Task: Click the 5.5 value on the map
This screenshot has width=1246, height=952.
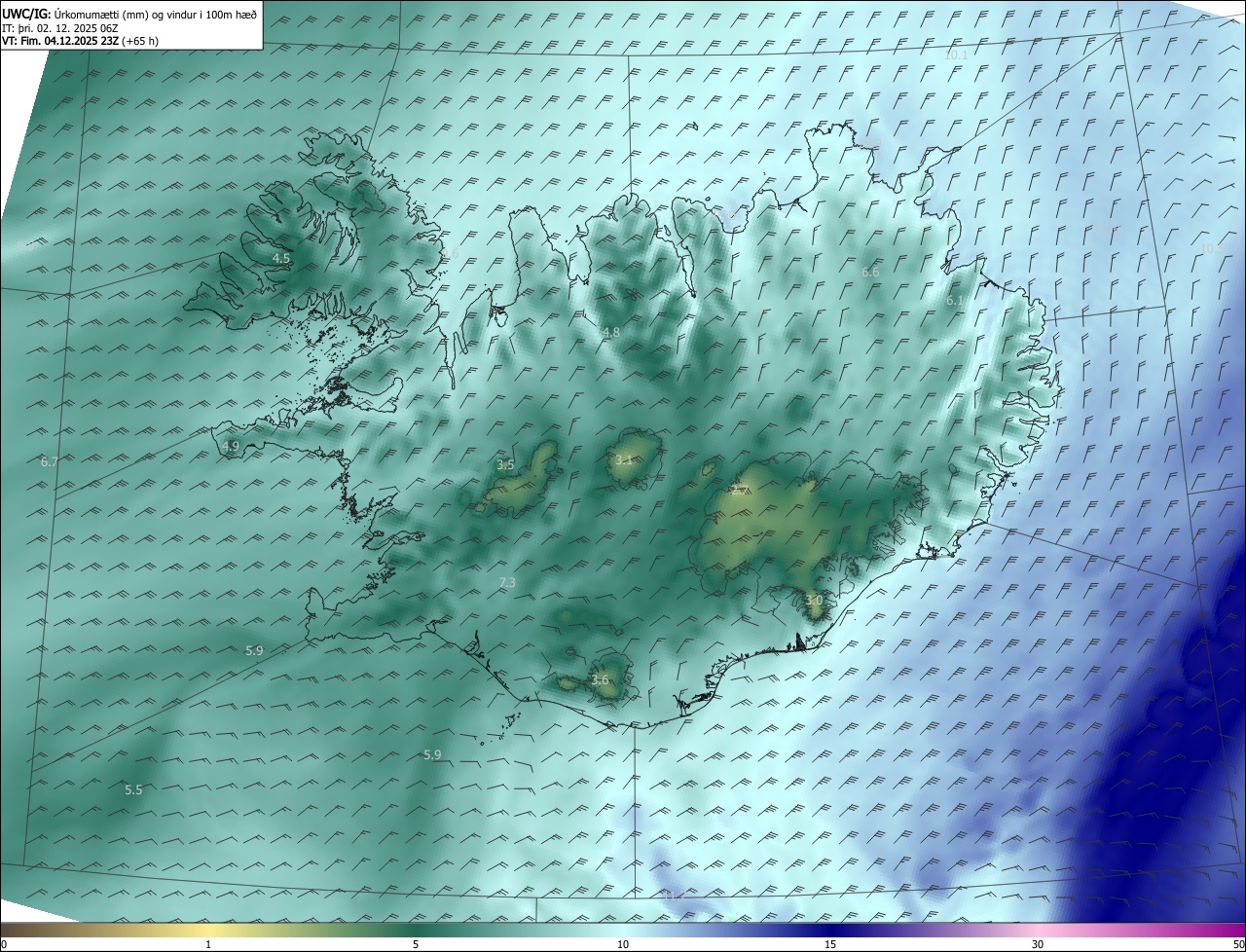Action: pos(133,790)
